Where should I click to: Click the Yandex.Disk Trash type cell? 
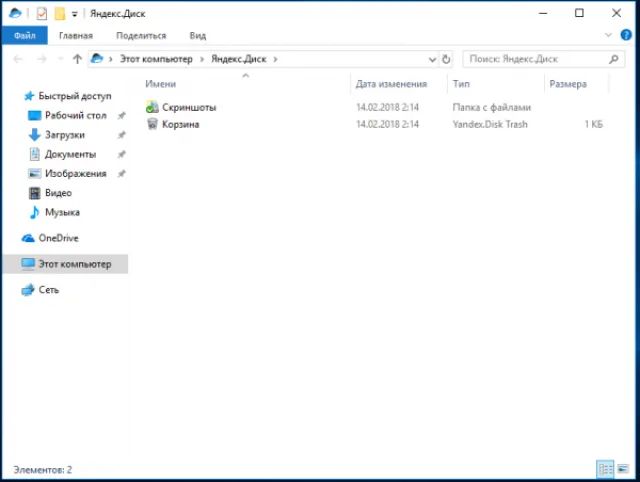[490, 124]
